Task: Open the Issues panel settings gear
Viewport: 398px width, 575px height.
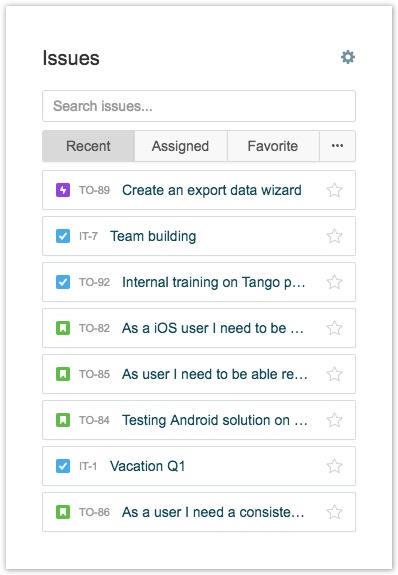Action: click(348, 57)
